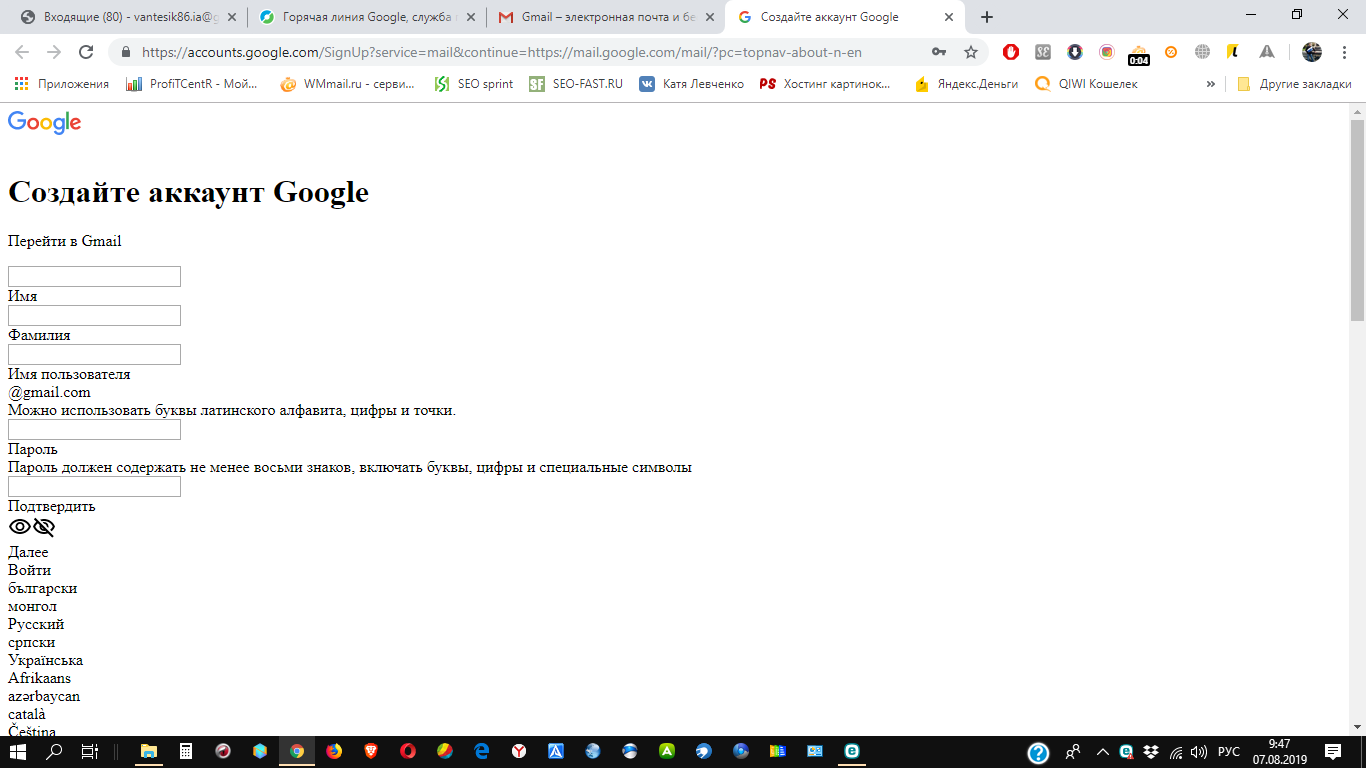
Task: Open the gray SE extension icon
Action: [x=1043, y=52]
